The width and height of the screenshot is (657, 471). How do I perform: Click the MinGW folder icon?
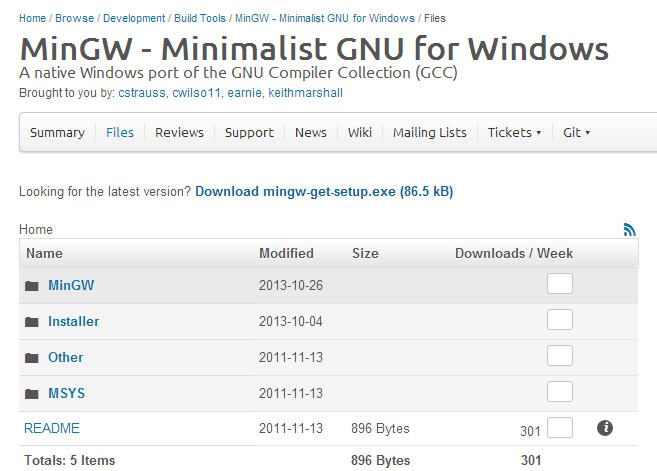(32, 286)
